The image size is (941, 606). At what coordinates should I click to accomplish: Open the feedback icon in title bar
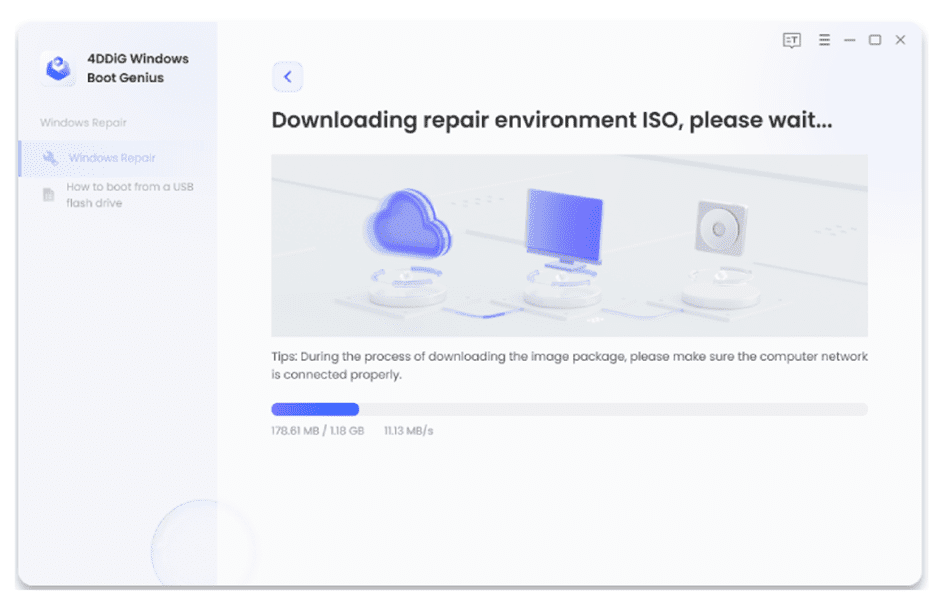(x=792, y=40)
